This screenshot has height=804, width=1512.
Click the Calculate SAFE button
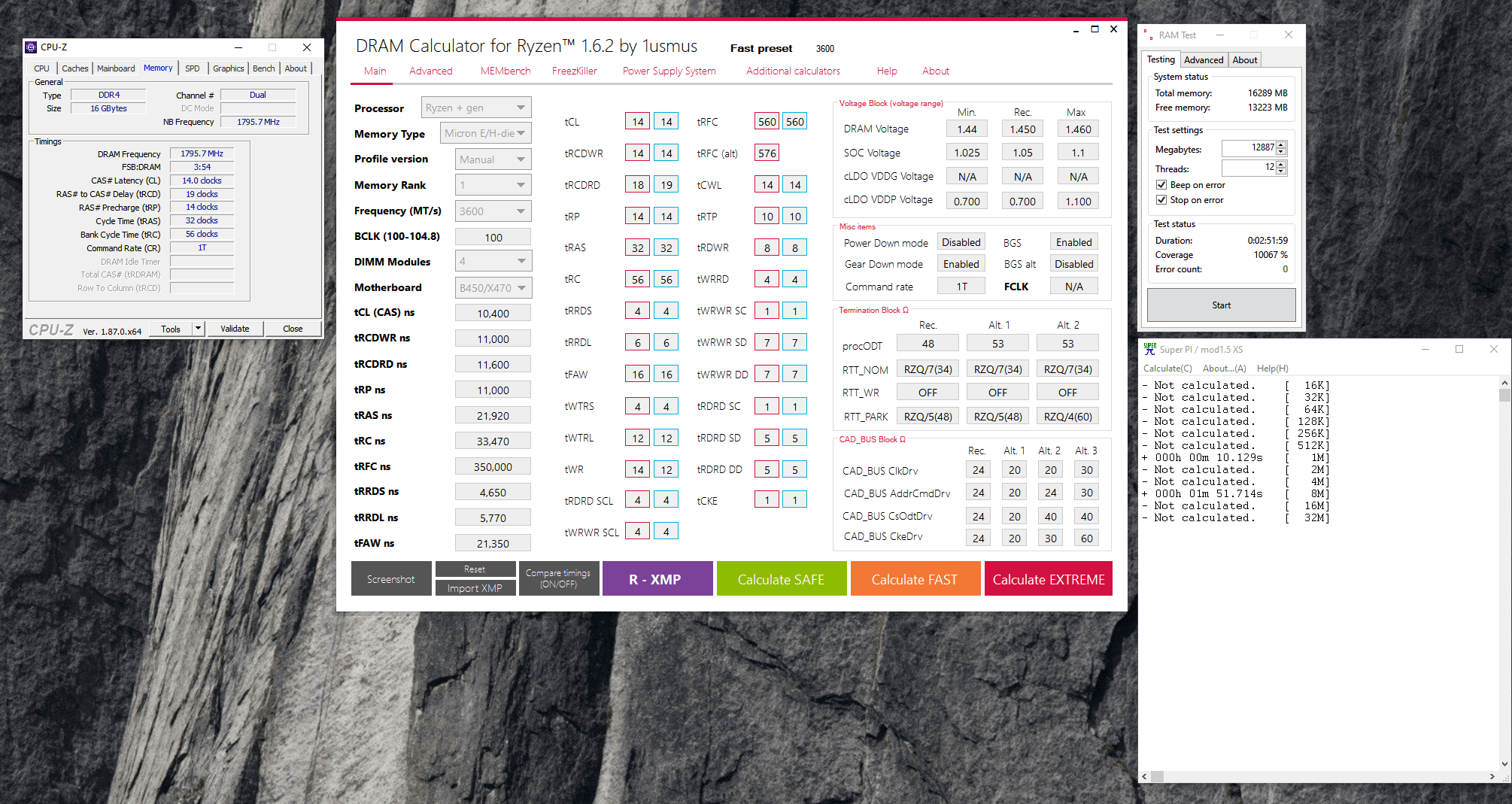781,579
